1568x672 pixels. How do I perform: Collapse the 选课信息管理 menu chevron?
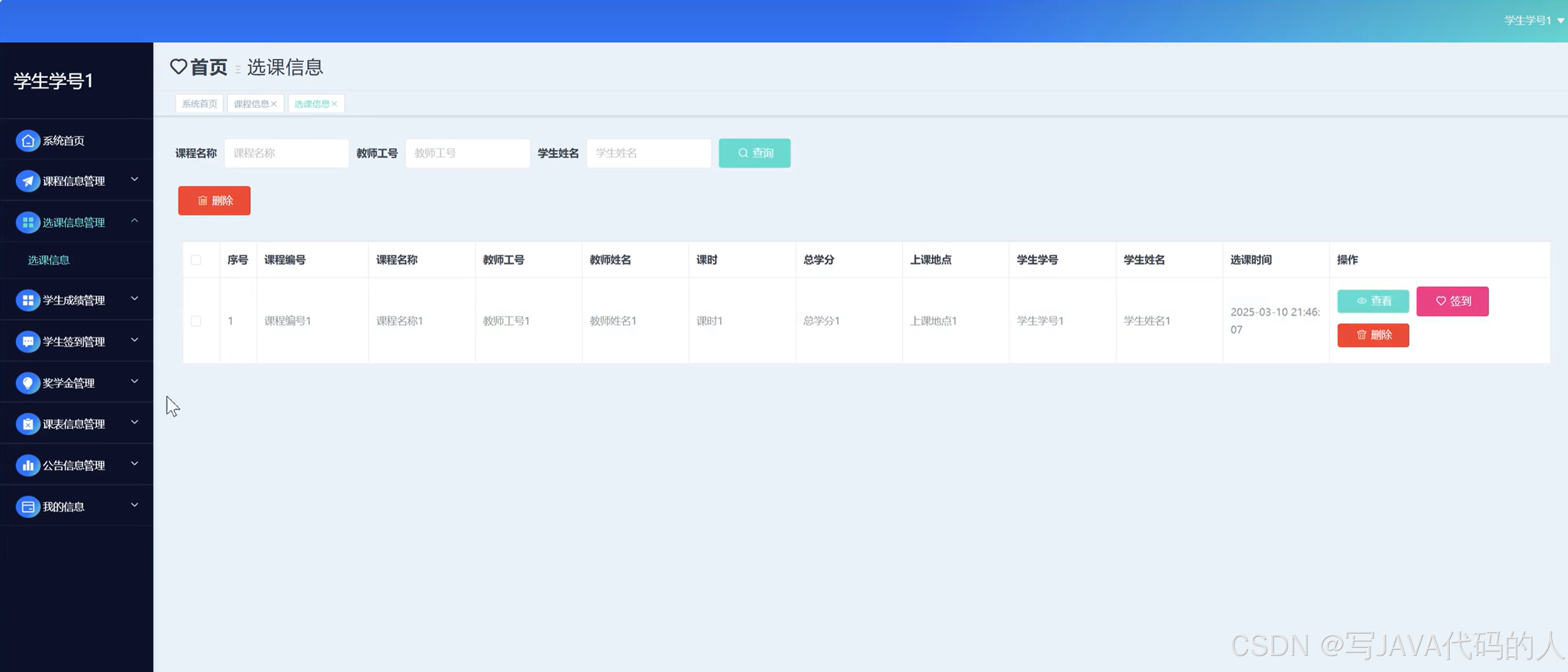[x=135, y=220]
